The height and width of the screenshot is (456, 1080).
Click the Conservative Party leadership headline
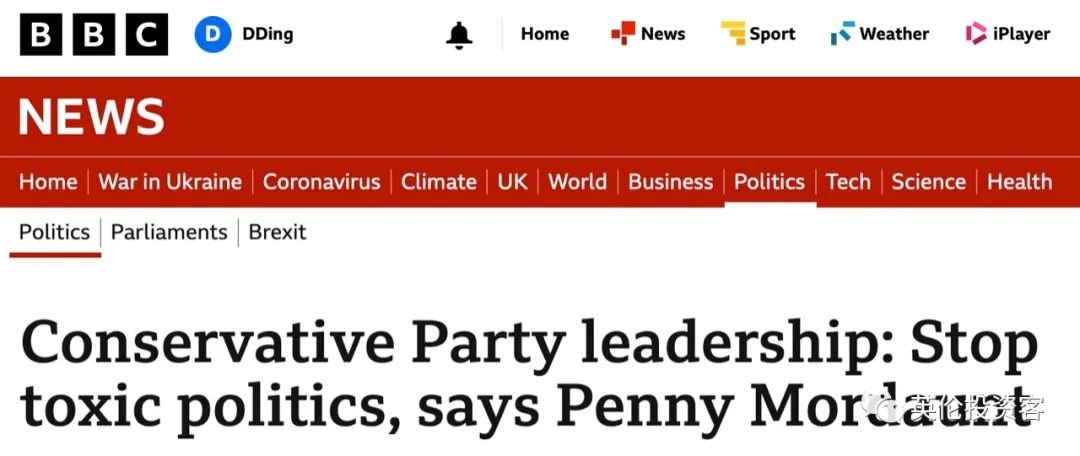point(530,377)
